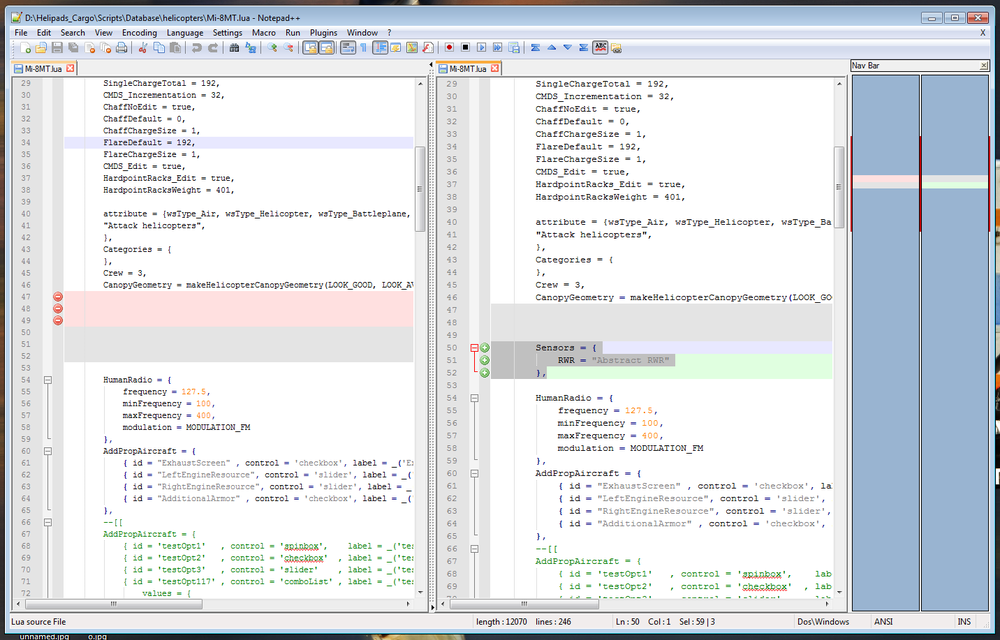Click the Save file toolbar icon
This screenshot has width=1000, height=640.
coord(57,47)
